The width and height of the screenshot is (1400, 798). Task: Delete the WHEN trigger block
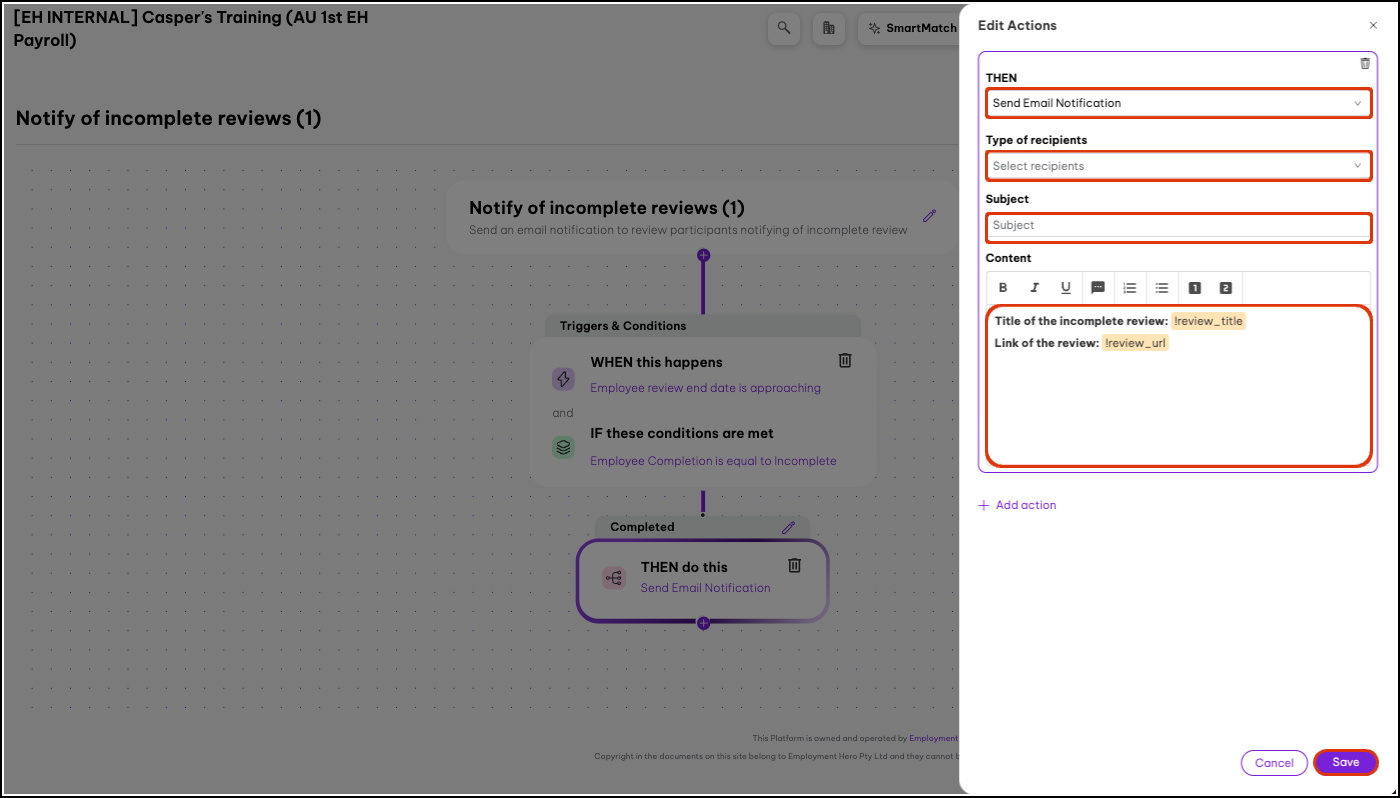(845, 360)
